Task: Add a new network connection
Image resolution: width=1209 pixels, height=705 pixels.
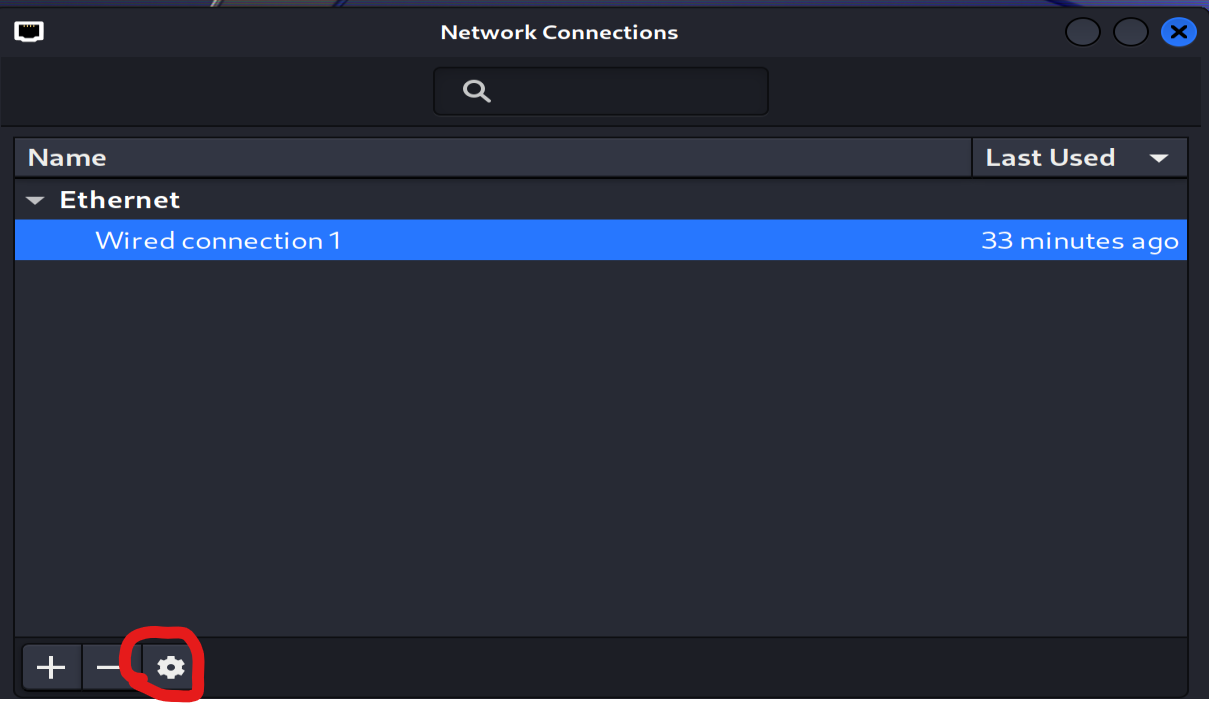Action: pos(51,667)
